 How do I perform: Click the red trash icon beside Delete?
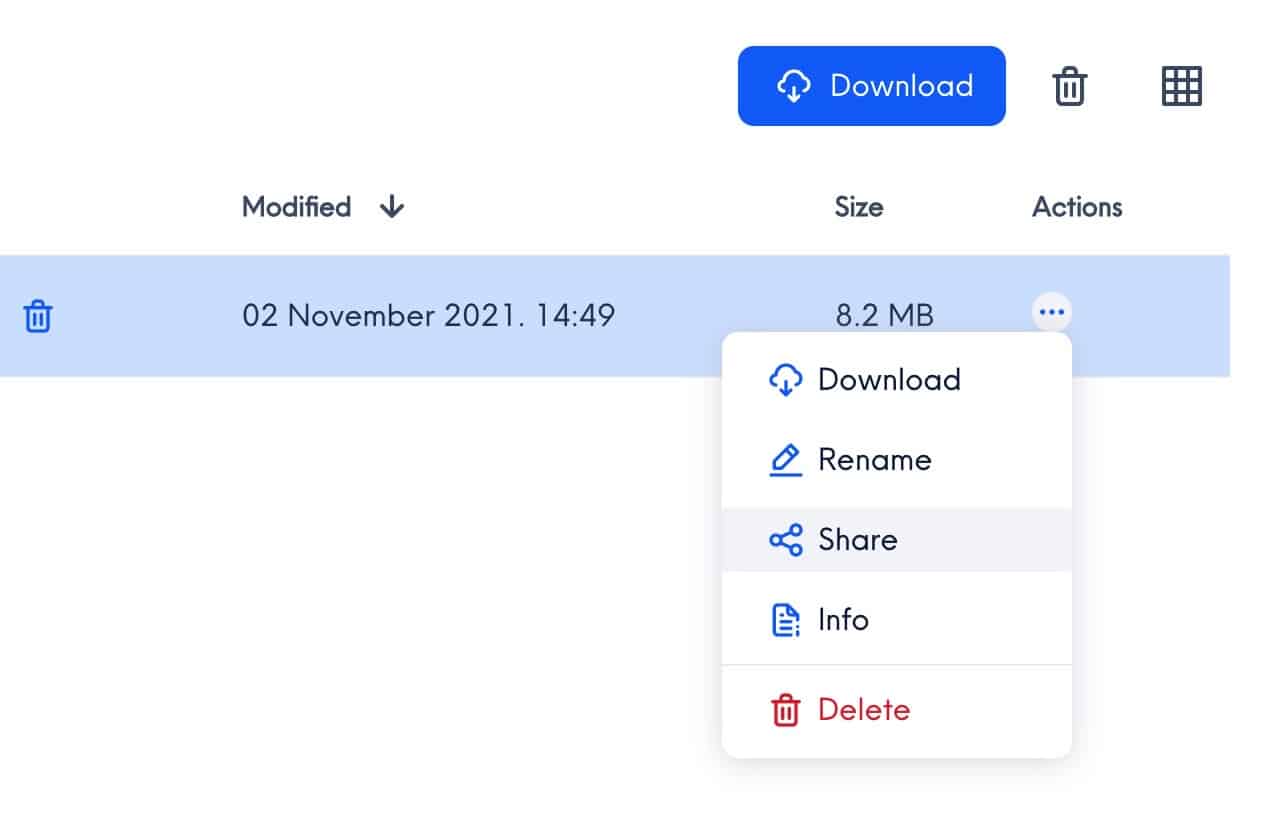tap(786, 711)
